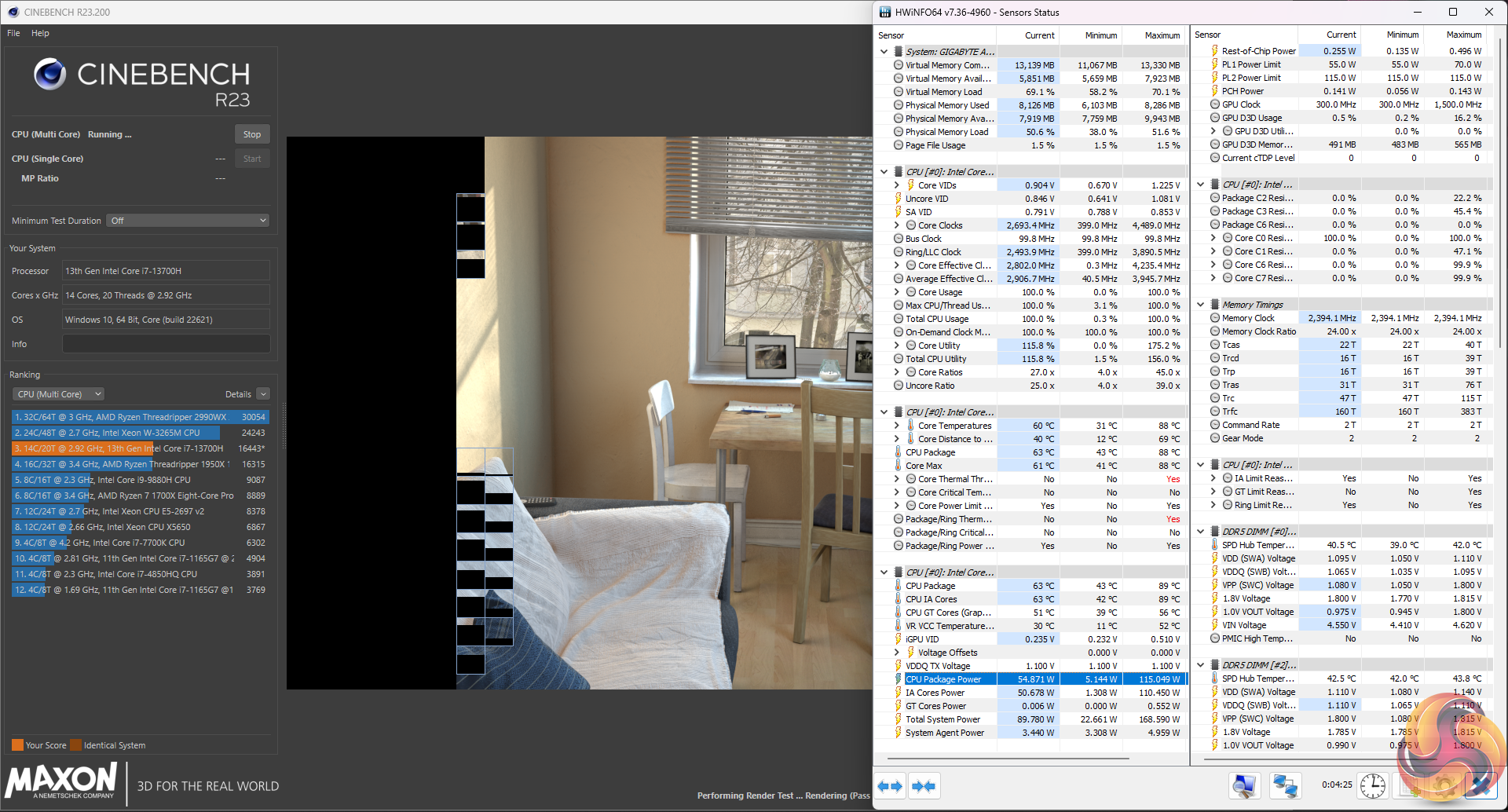Screen dimensions: 1508x812
Task: Click the thermometer icon next to CPU IA Cores
Action: 898,599
